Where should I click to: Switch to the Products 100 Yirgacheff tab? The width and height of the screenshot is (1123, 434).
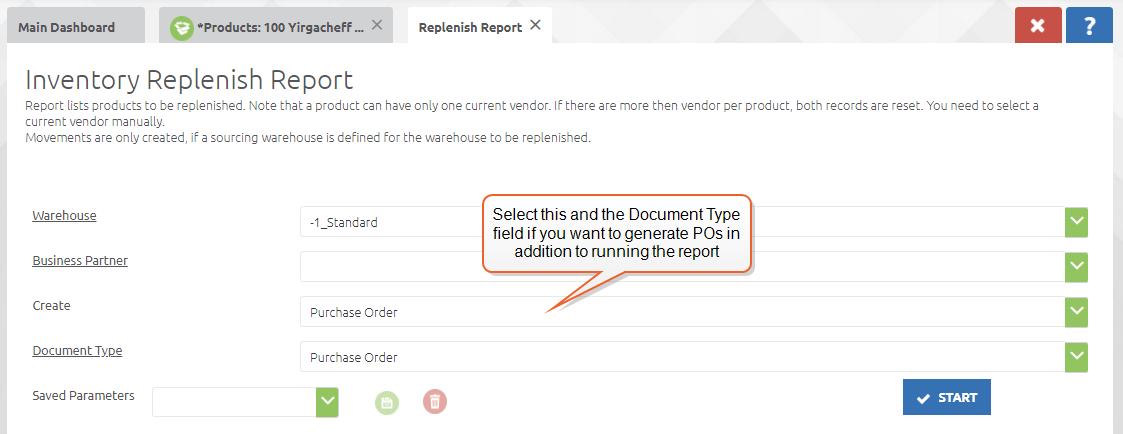coord(280,27)
